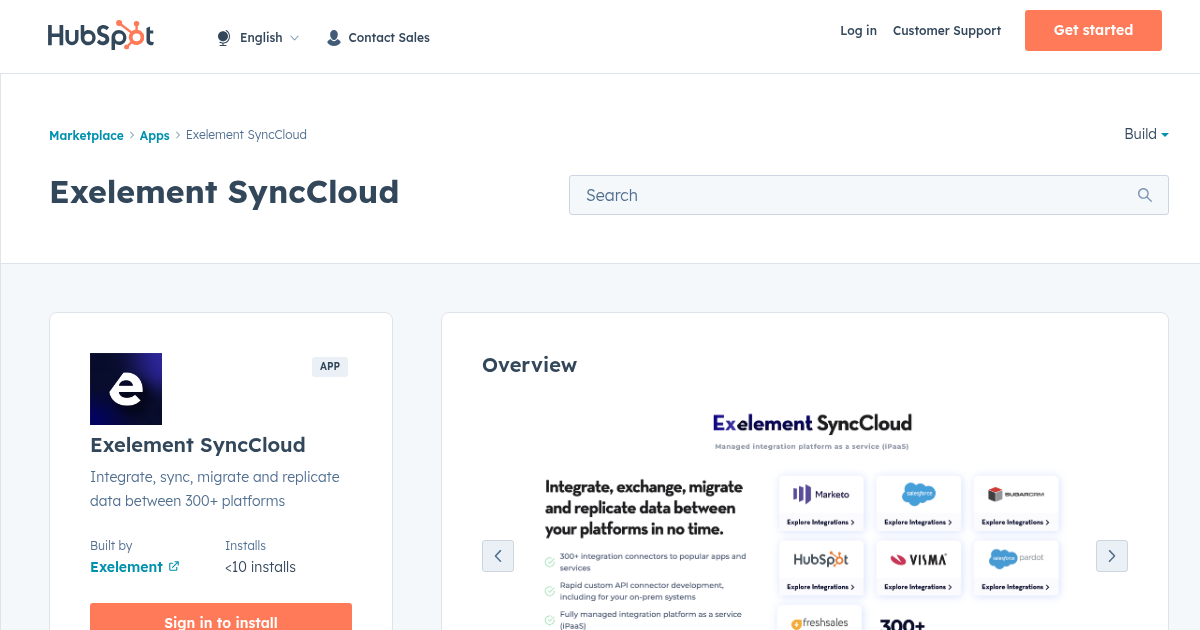The width and height of the screenshot is (1200, 630).
Task: Click the Marketo integration card
Action: click(x=821, y=503)
